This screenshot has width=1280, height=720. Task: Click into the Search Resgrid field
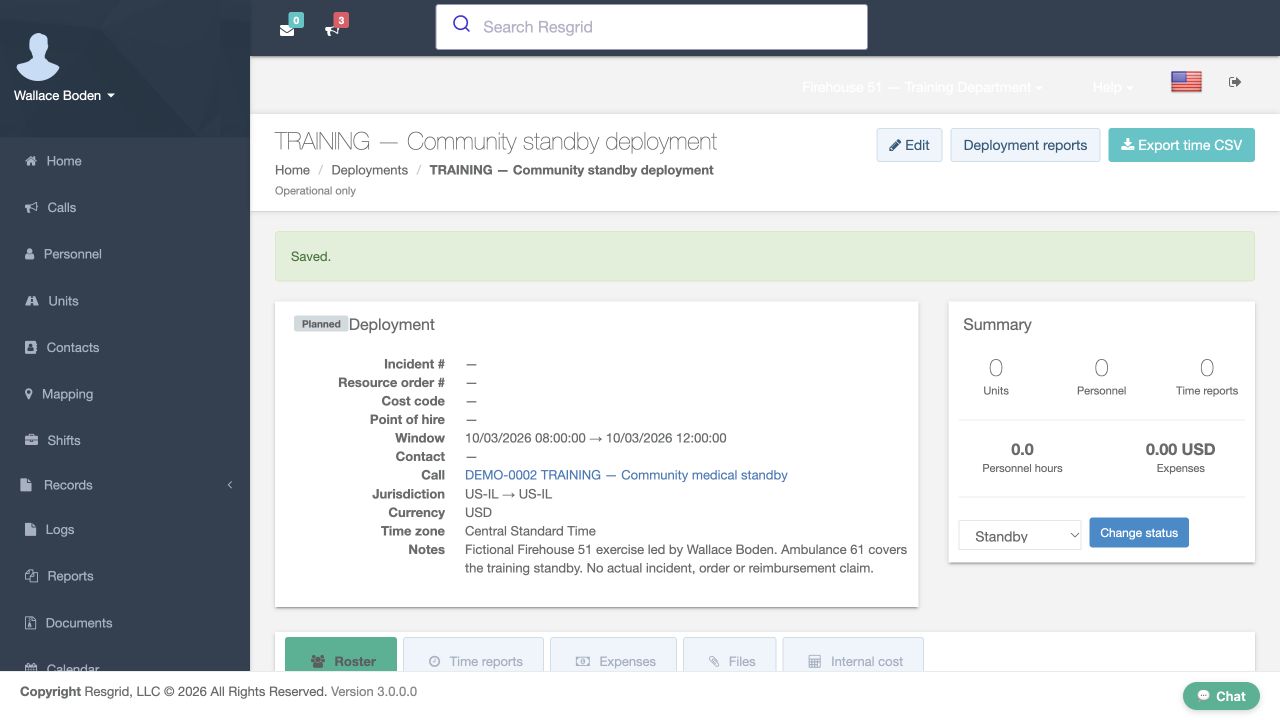[x=651, y=27]
